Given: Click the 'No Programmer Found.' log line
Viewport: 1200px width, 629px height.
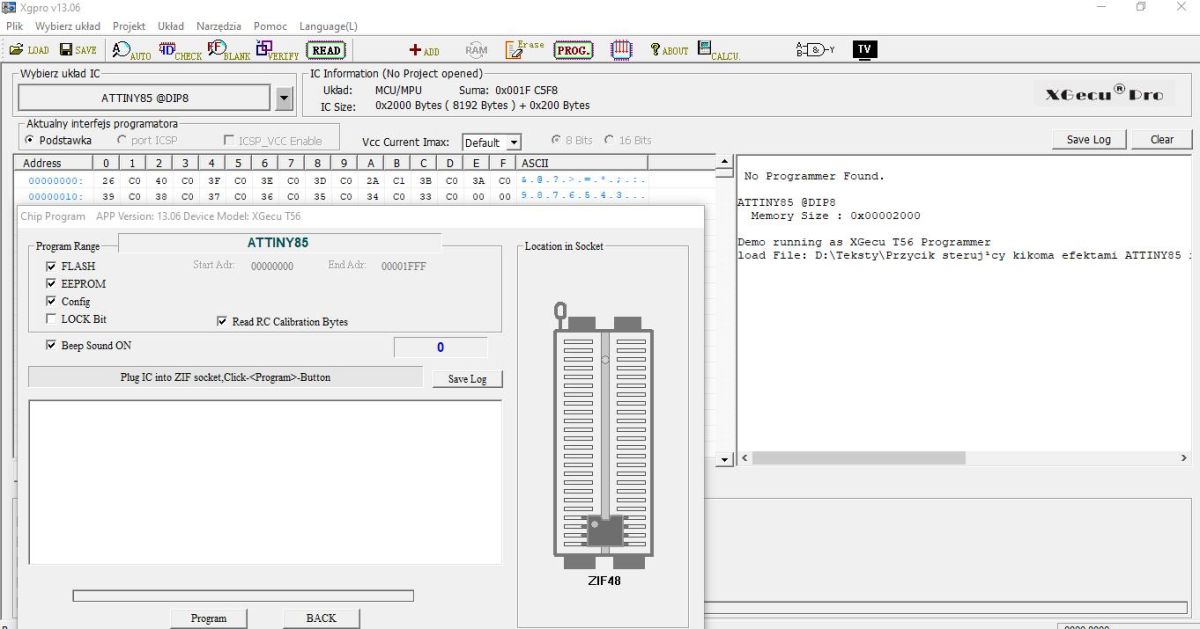Looking at the screenshot, I should 814,176.
